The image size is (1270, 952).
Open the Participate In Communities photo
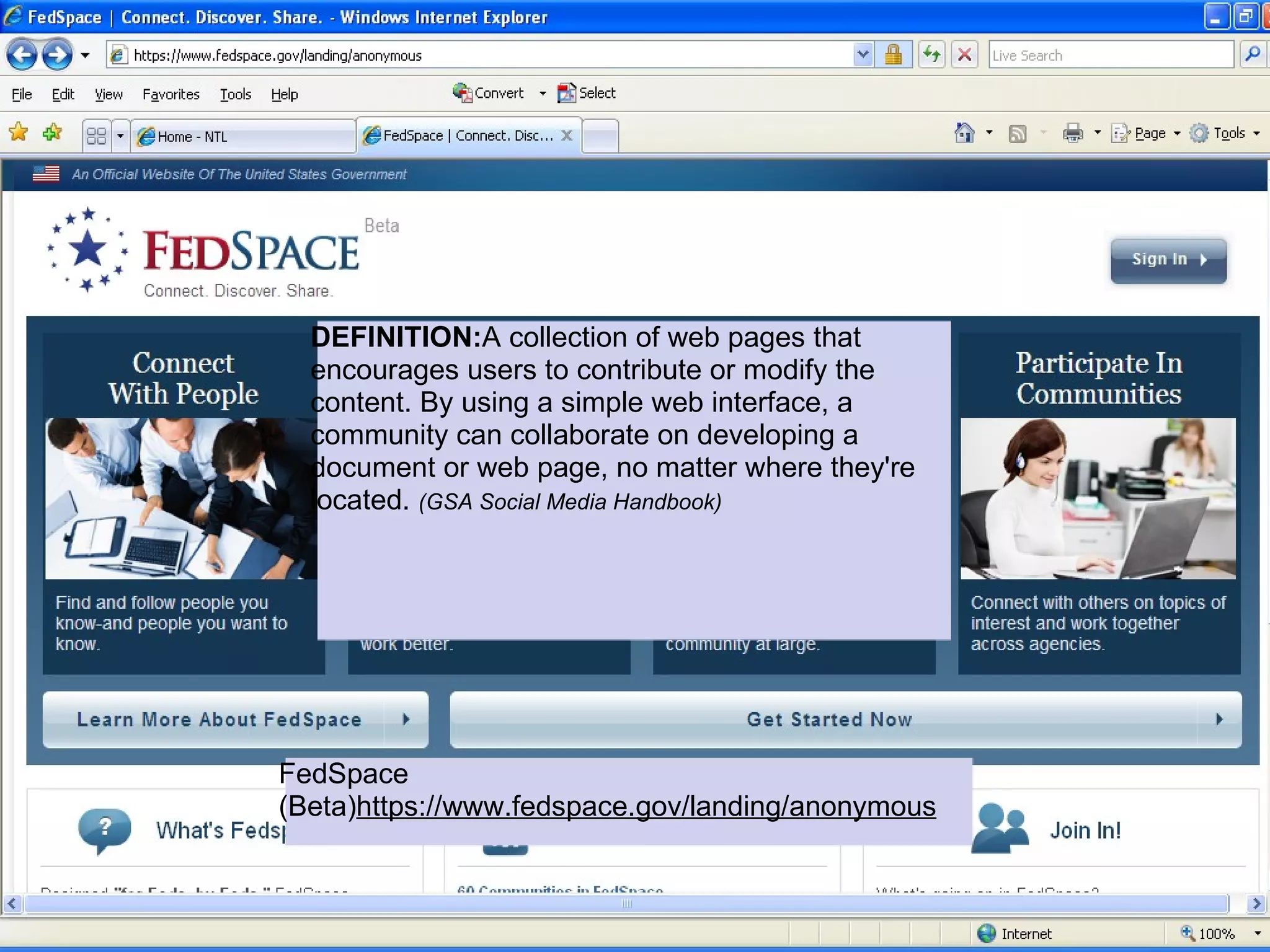(x=1098, y=498)
